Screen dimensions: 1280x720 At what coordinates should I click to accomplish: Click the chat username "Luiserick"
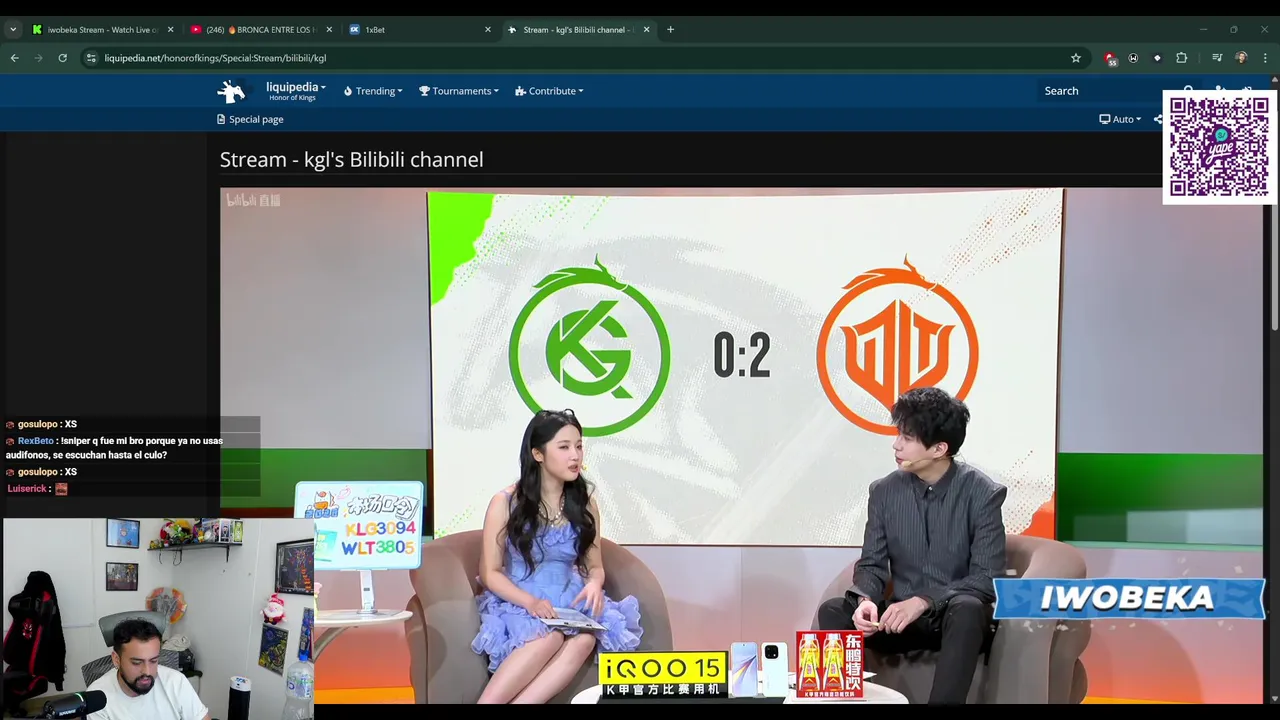27,489
